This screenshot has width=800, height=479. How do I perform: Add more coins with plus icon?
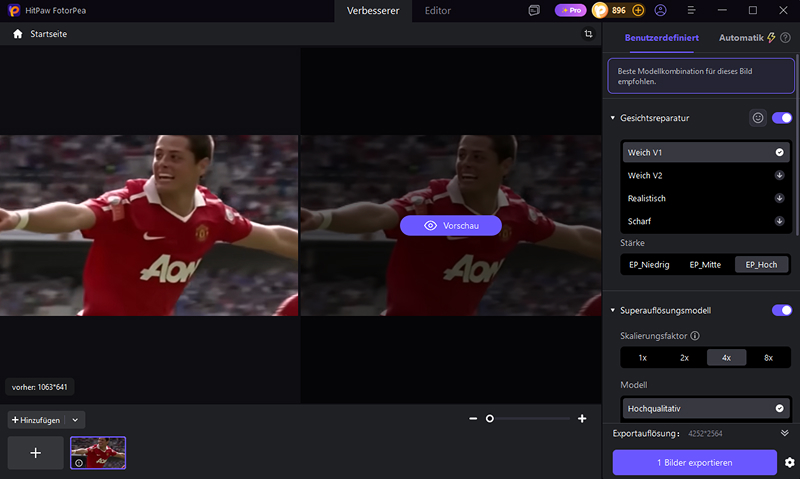638,10
